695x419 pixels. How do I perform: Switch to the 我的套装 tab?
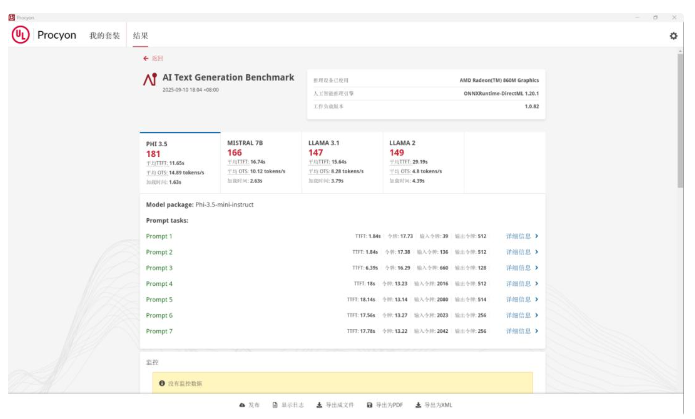(x=105, y=35)
